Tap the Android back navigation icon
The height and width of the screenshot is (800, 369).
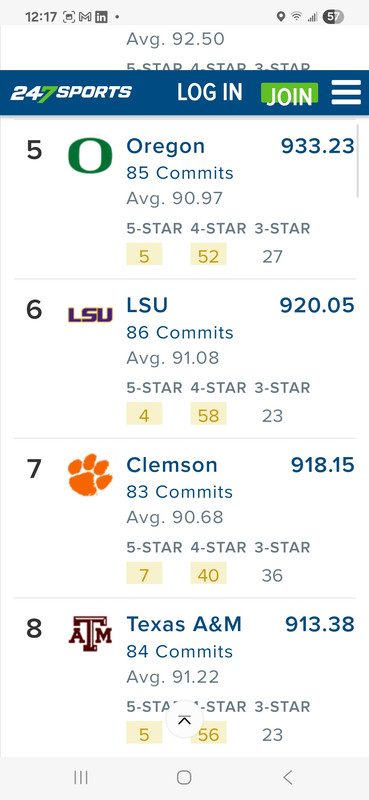point(288,778)
